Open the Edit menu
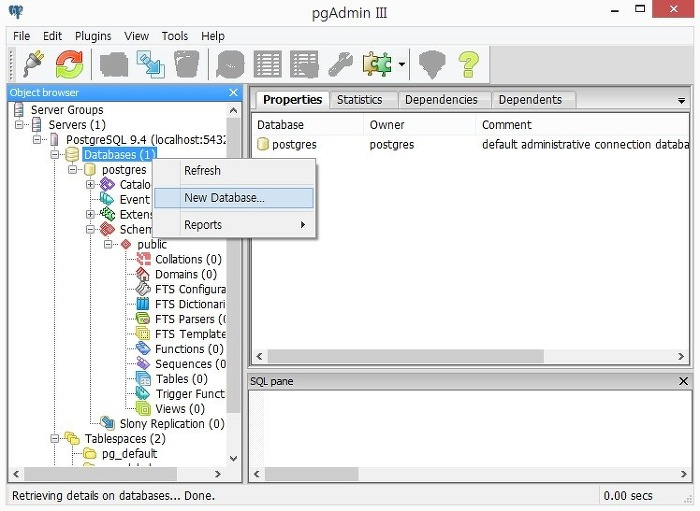The width and height of the screenshot is (700, 511). point(52,36)
